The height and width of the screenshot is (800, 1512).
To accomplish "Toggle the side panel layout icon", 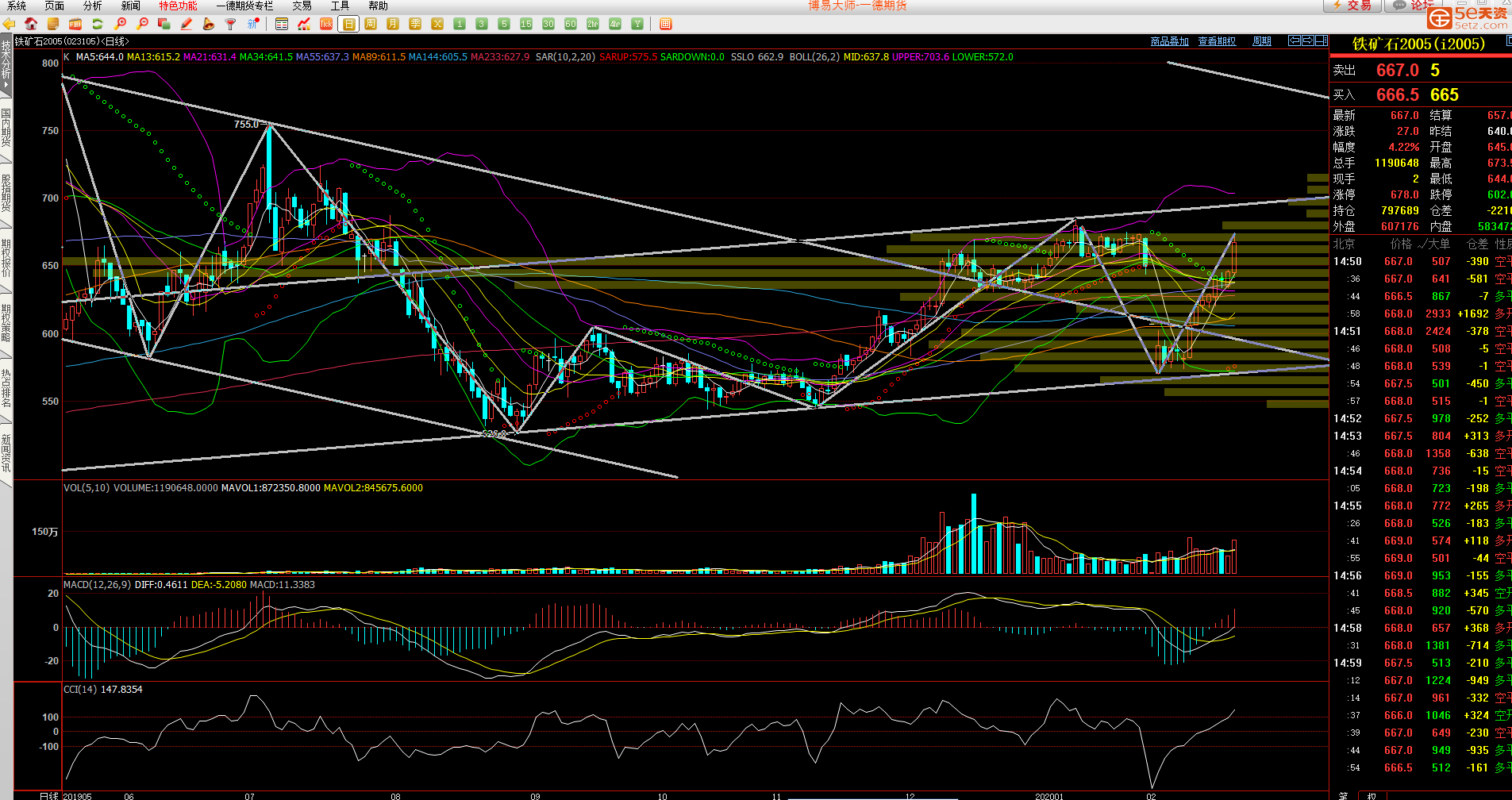I will click(1320, 40).
